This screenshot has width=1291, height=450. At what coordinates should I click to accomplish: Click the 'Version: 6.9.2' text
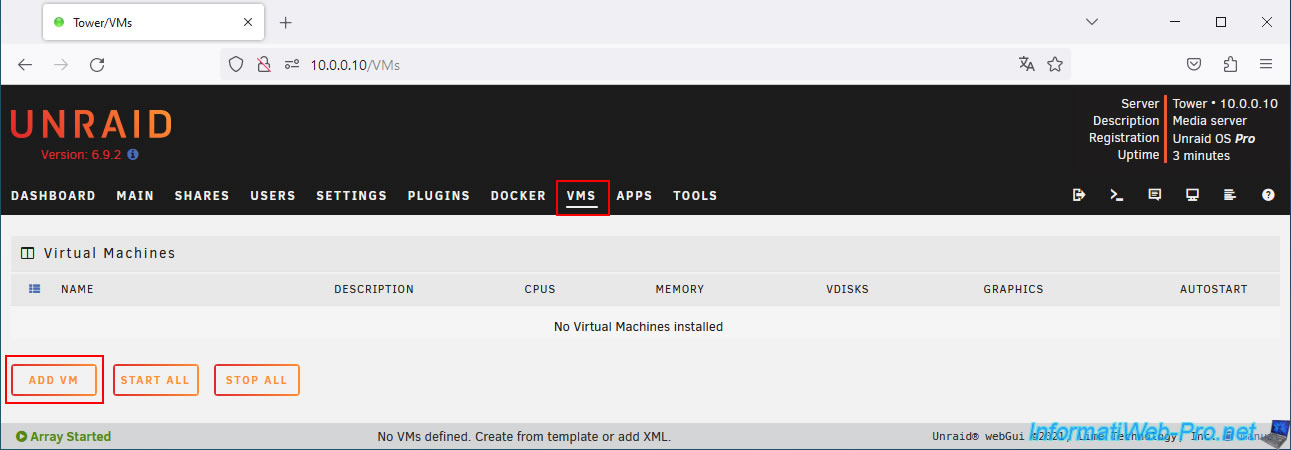[82, 155]
